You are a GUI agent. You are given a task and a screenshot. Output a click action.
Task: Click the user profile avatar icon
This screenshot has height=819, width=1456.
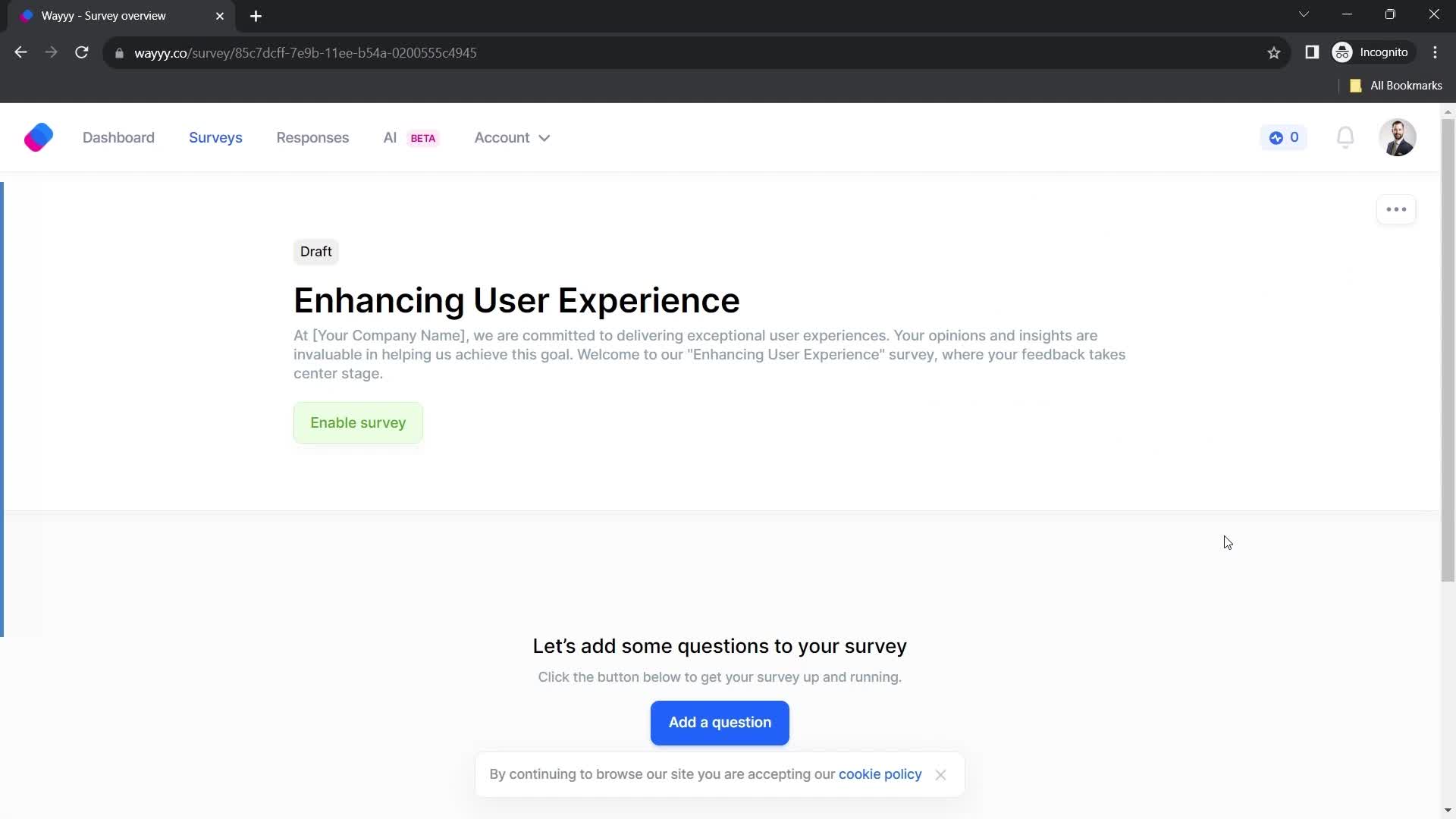pyautogui.click(x=1400, y=137)
